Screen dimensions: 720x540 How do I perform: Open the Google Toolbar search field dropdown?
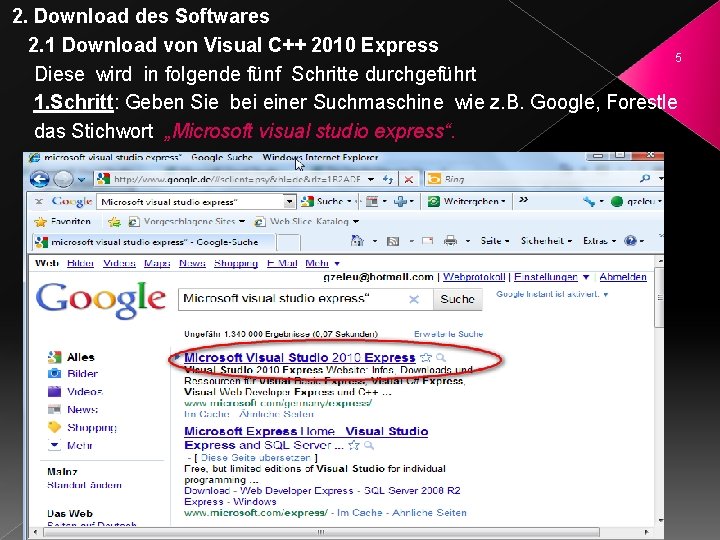click(x=289, y=202)
